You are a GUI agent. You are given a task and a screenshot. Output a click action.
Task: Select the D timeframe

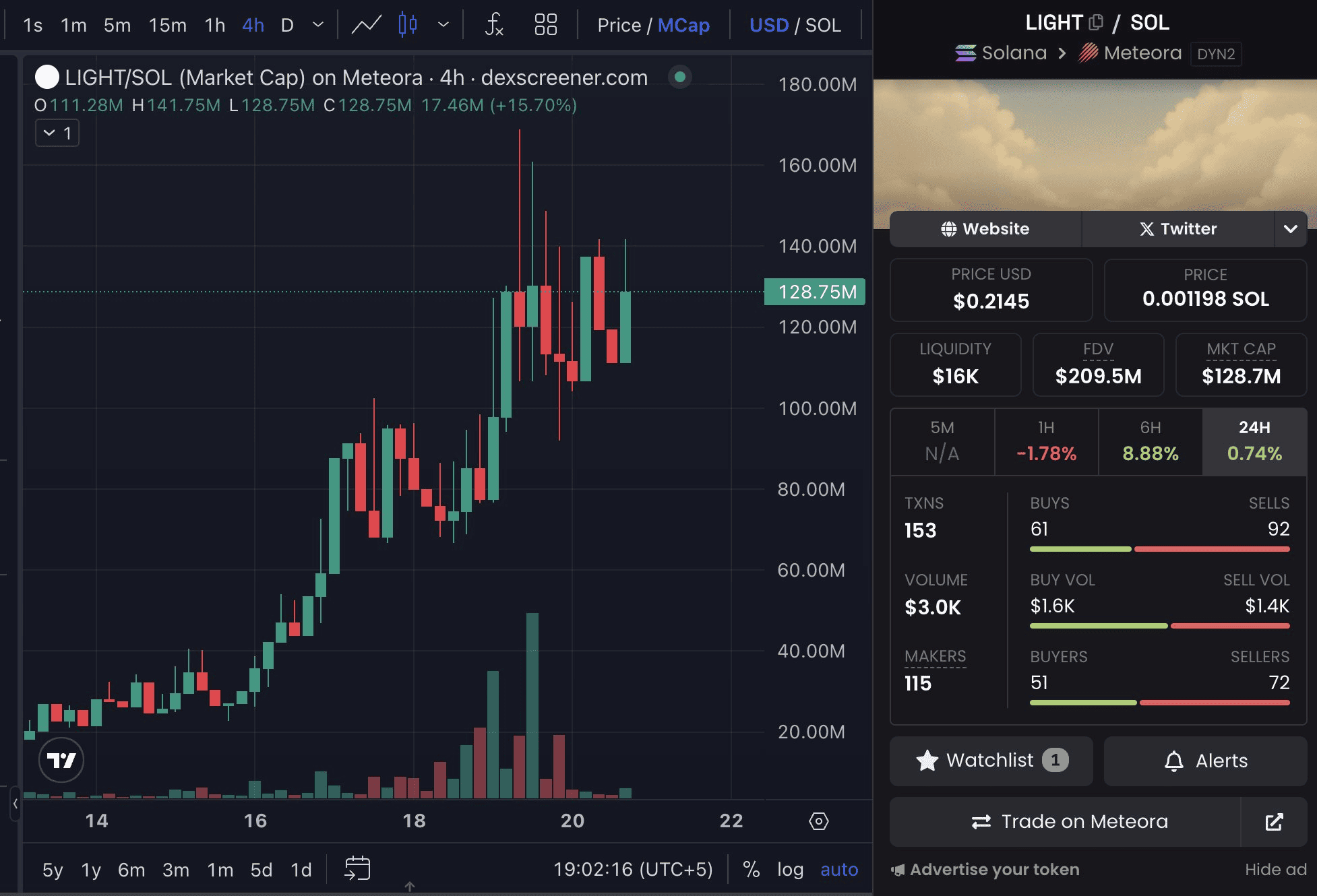287,25
